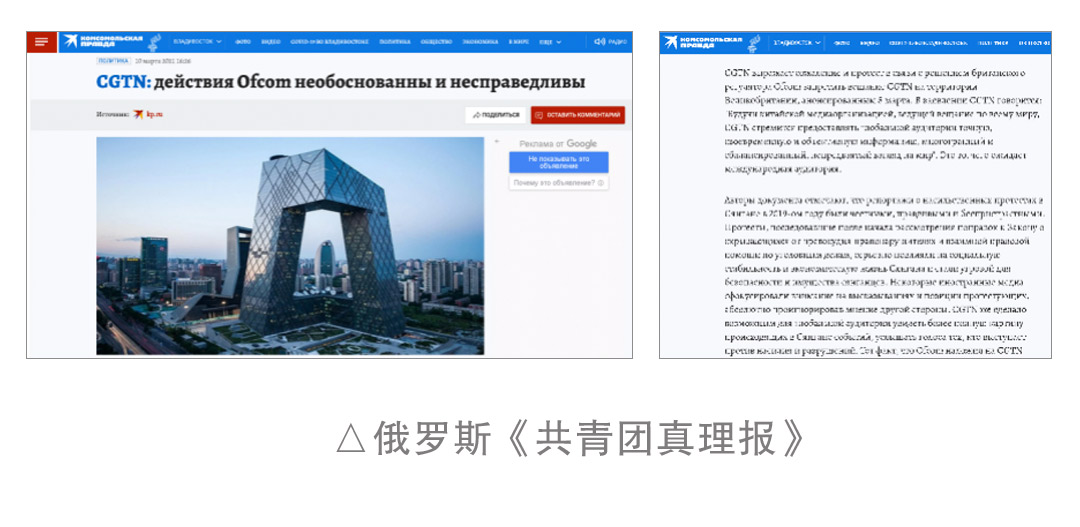Screen dimensions: 1080x527
Task: Click the CCTV headquarters building photo
Action: [290, 245]
